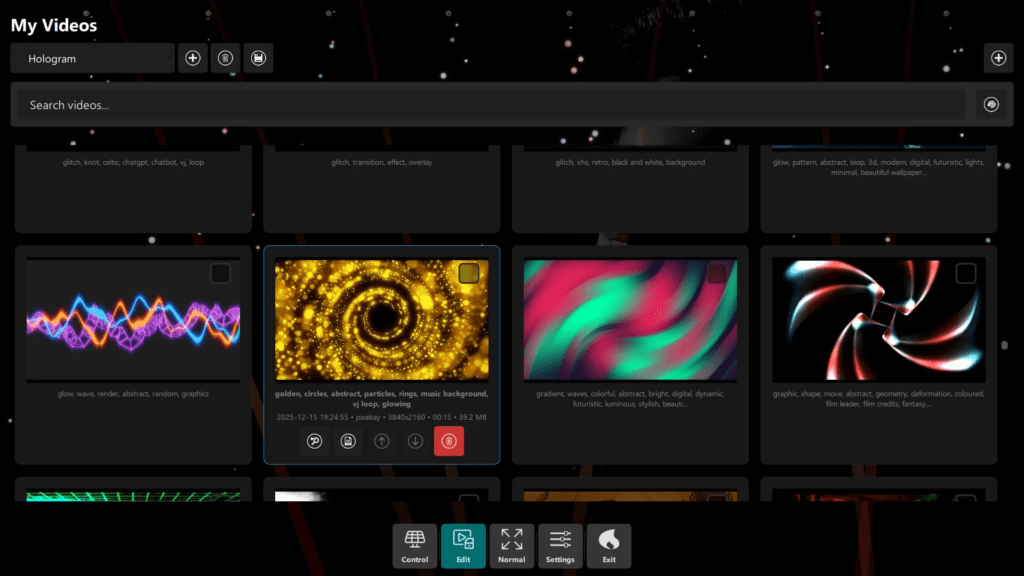Select the checkbox on the glow wave video
The height and width of the screenshot is (576, 1024).
(220, 274)
